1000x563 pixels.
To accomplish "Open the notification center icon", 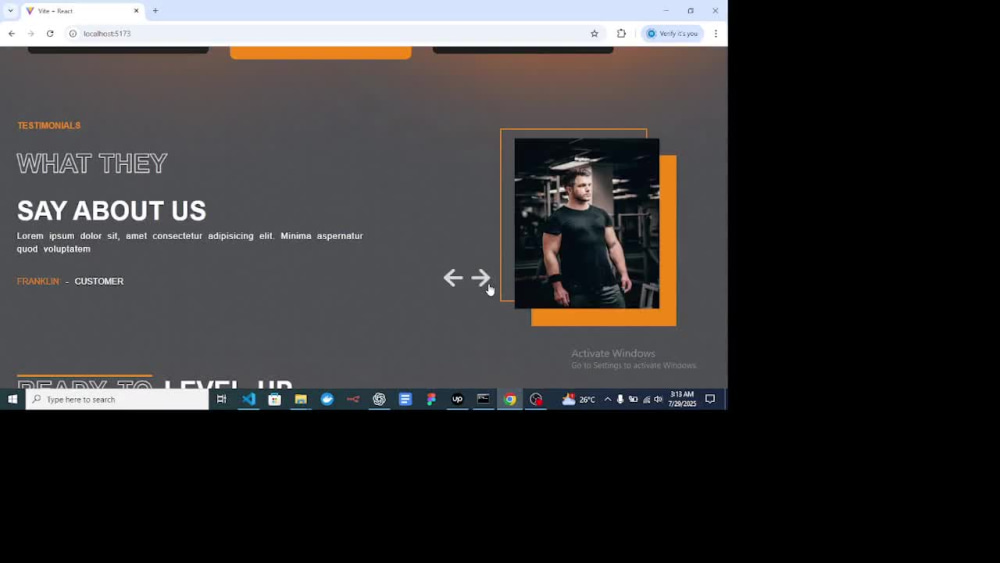I will (x=710, y=399).
